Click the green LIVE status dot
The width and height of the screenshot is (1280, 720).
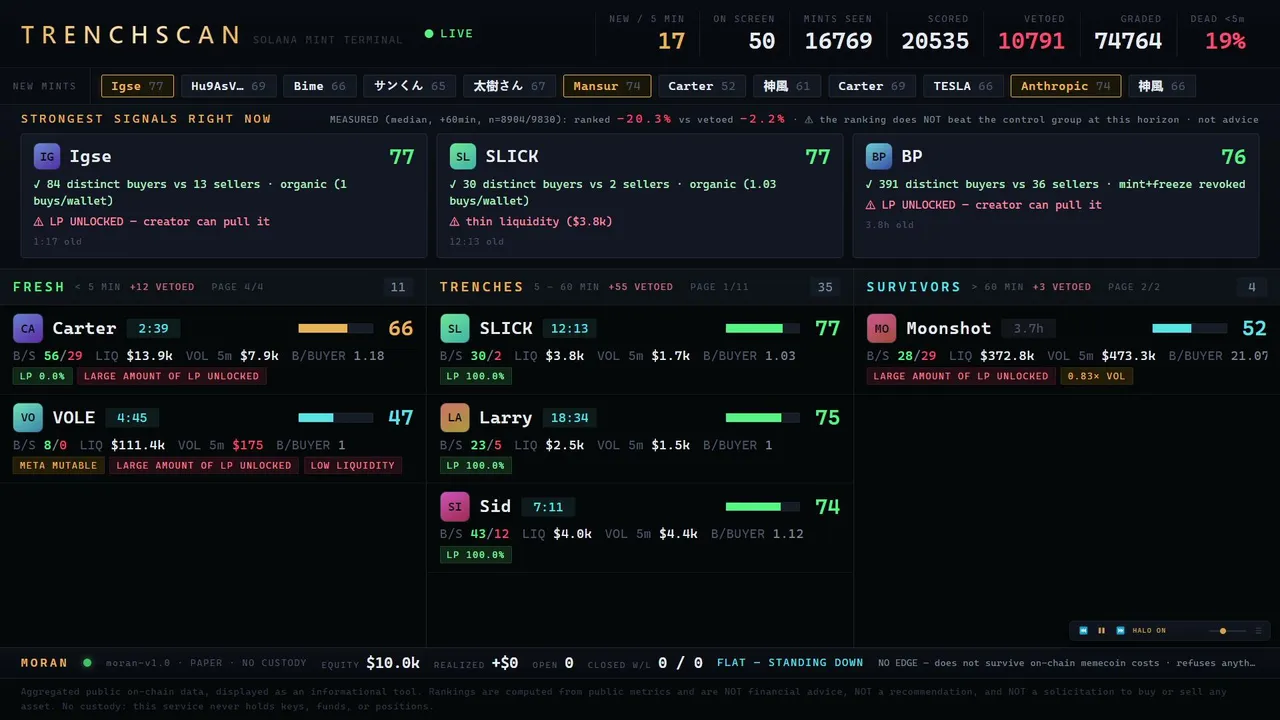click(x=429, y=34)
